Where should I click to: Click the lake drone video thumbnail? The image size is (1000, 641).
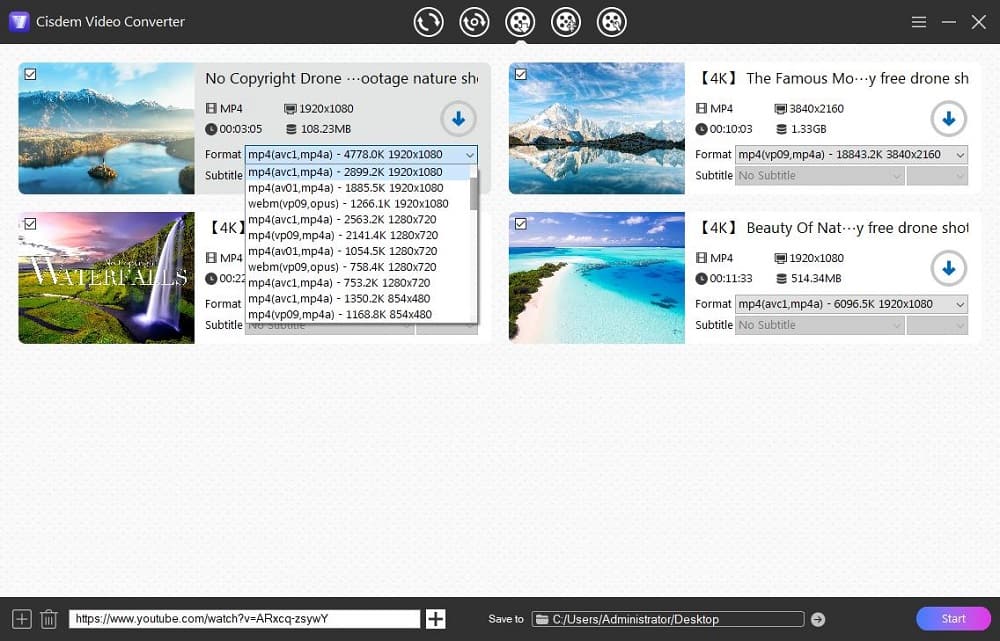(107, 128)
